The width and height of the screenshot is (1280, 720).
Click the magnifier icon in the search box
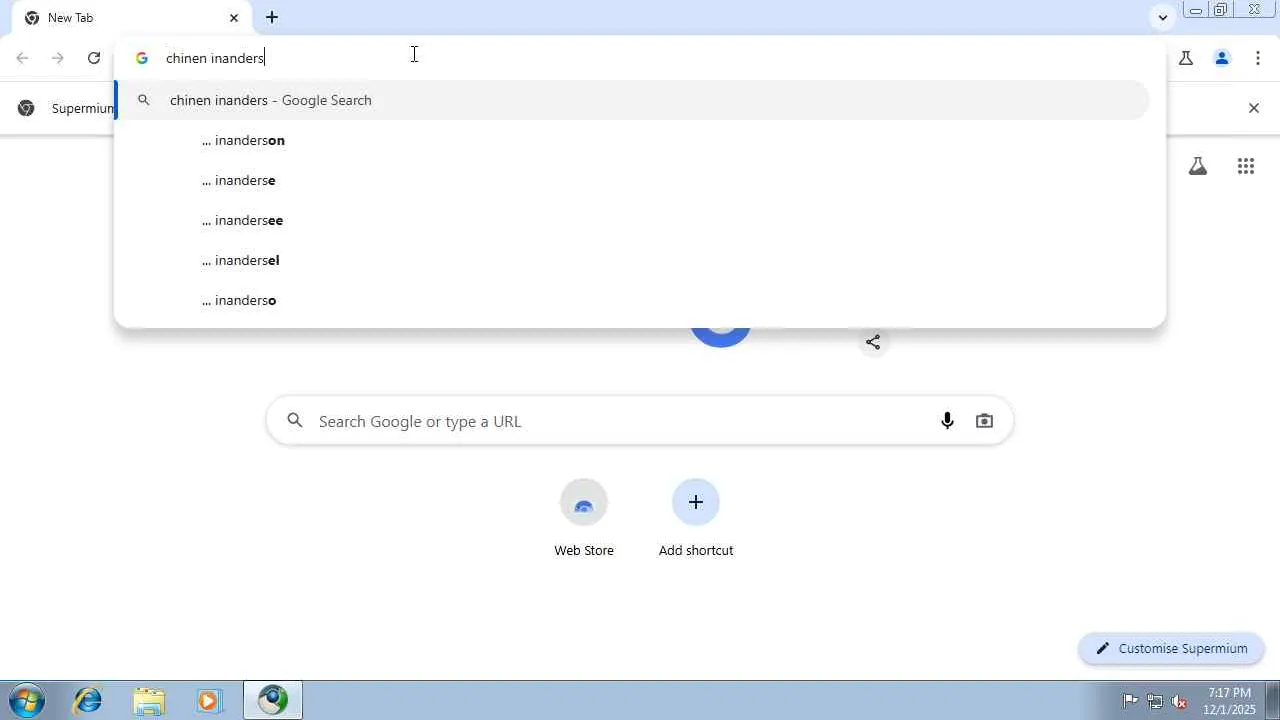[295, 421]
